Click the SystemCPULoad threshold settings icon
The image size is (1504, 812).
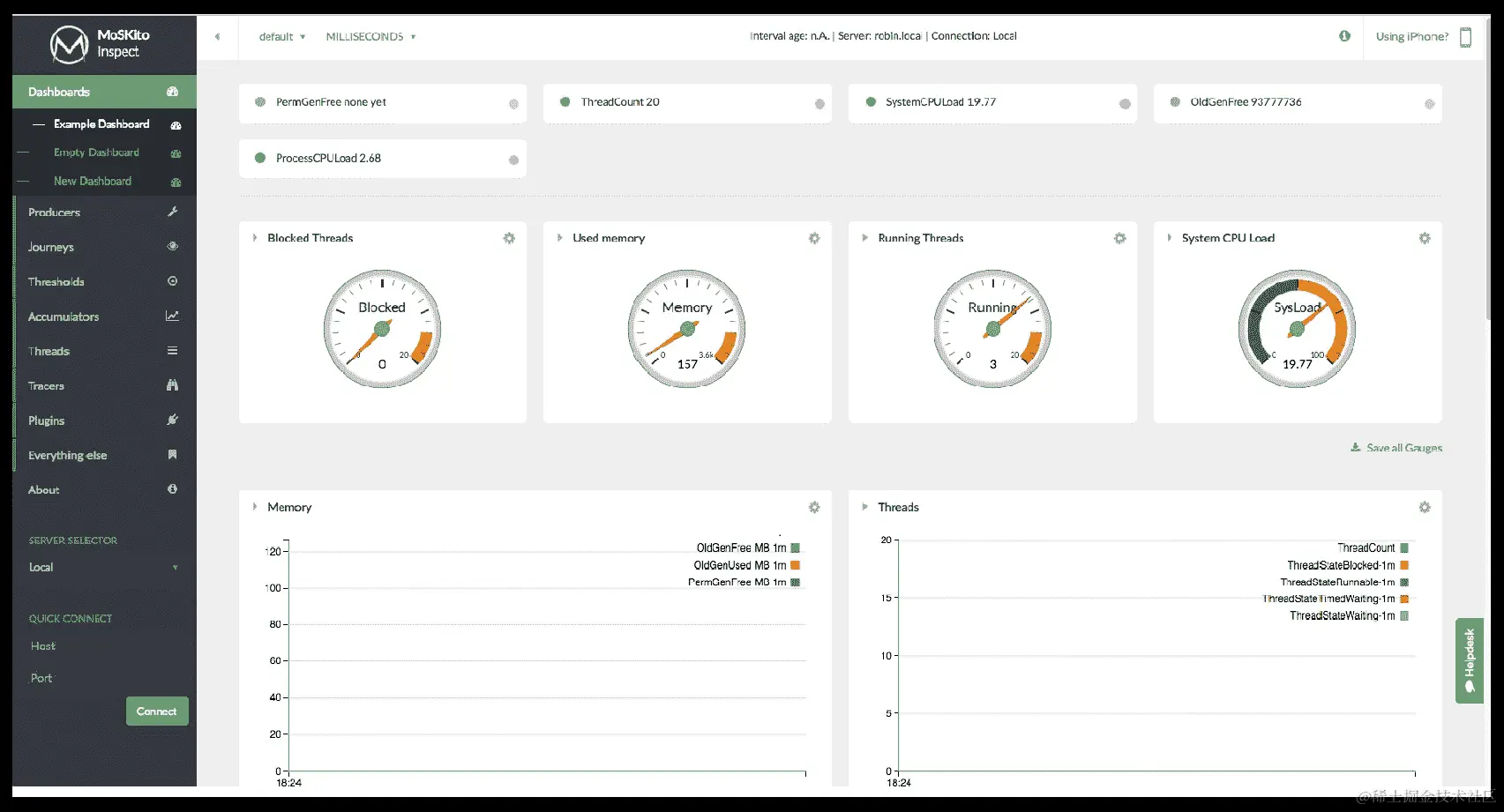pyautogui.click(x=1125, y=104)
